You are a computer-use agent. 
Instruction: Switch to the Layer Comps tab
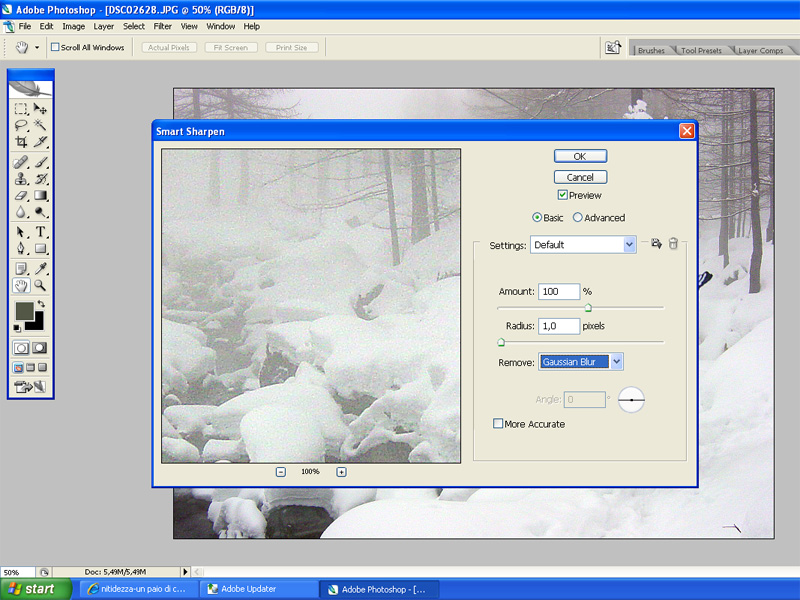[760, 50]
